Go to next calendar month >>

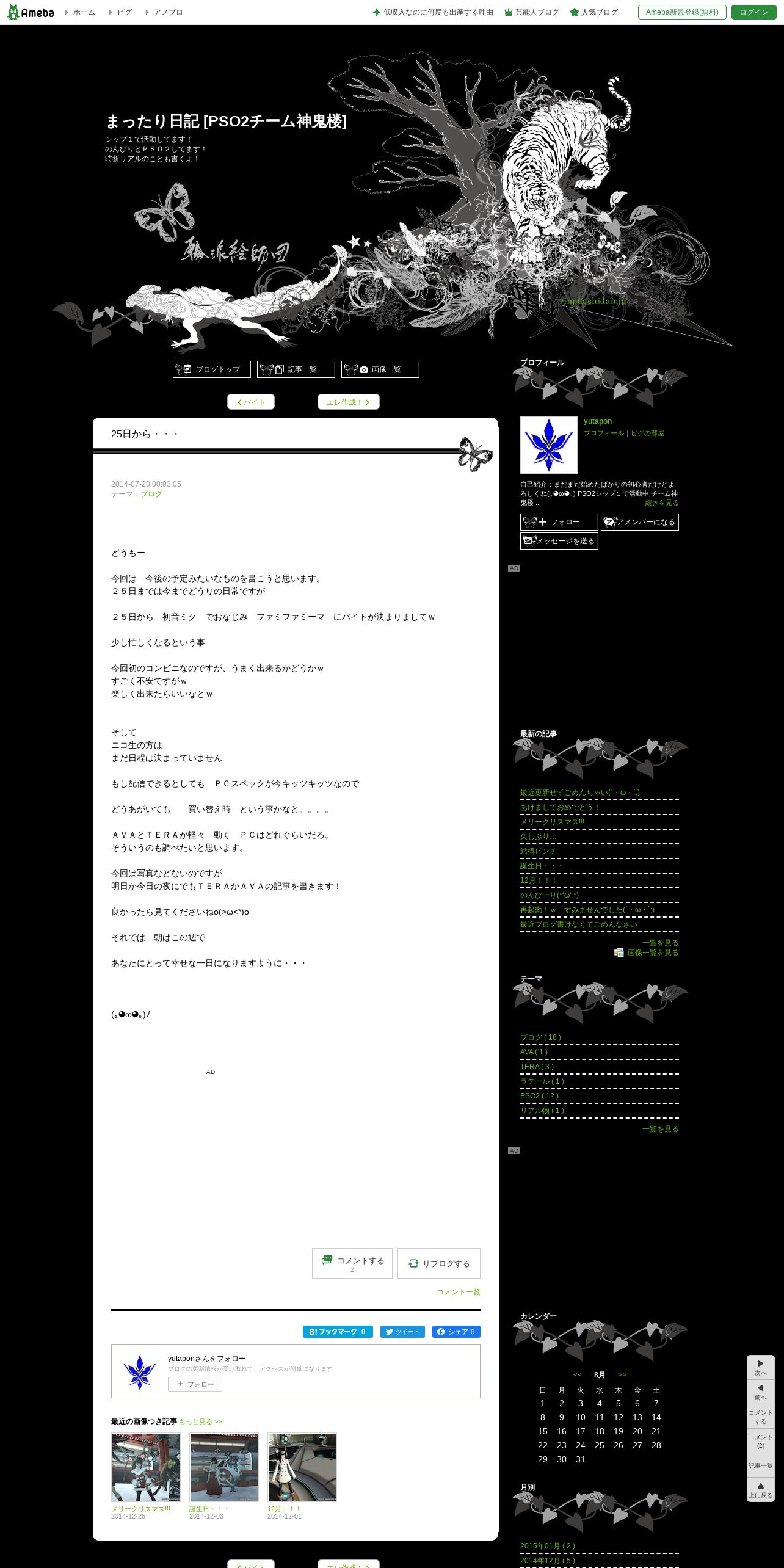tap(622, 1374)
